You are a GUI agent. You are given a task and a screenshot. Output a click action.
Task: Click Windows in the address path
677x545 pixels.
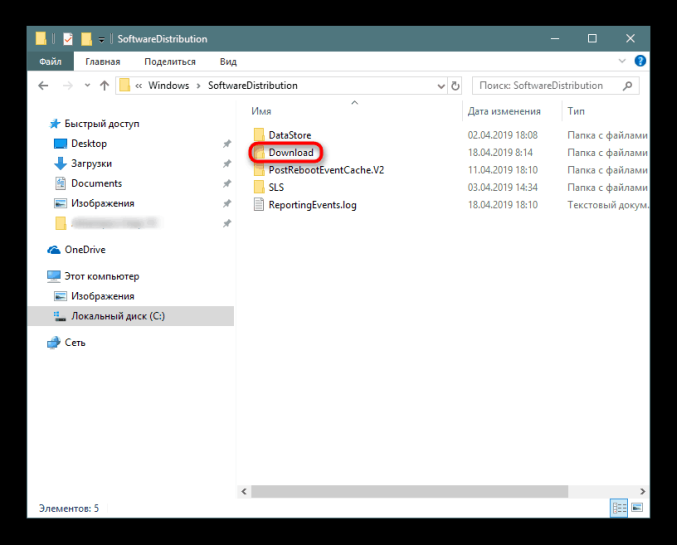[x=169, y=86]
